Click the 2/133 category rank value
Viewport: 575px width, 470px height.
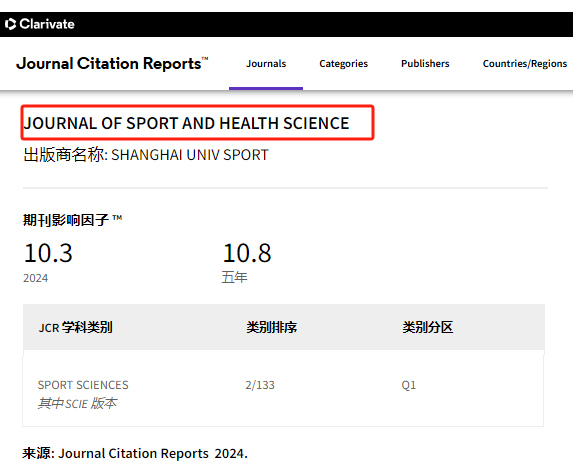(260, 385)
